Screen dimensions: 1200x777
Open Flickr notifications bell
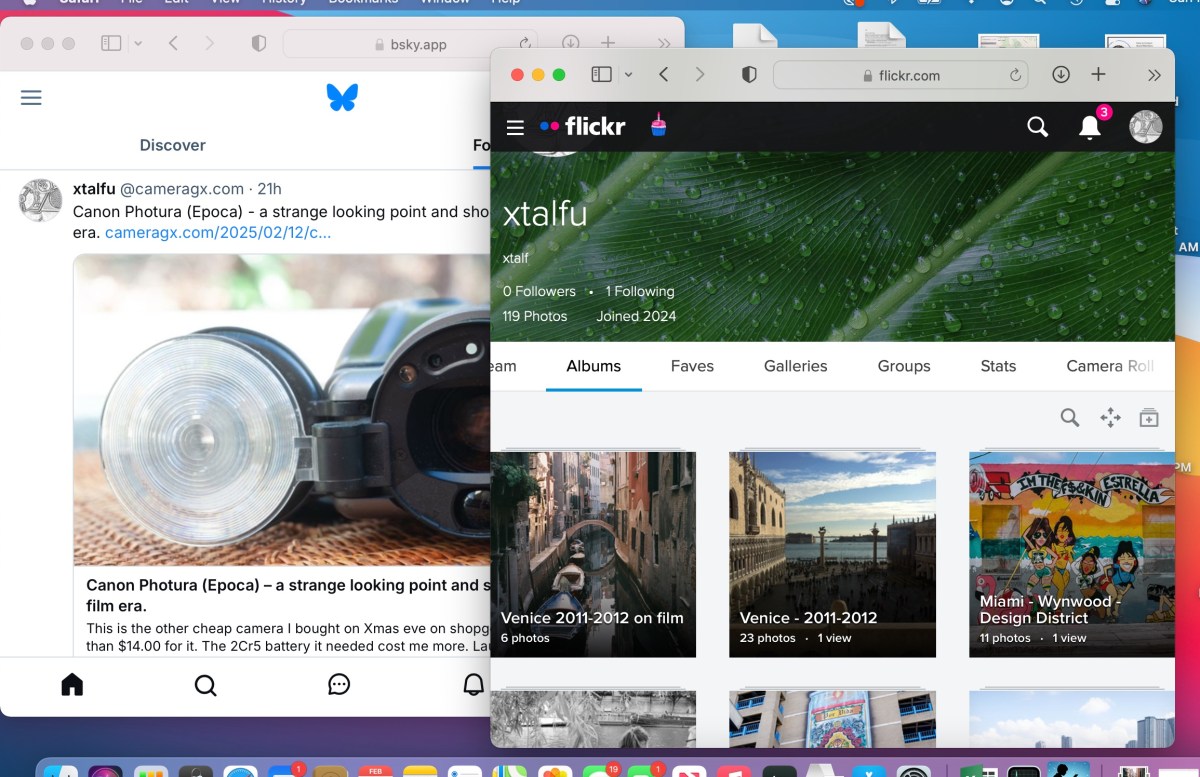click(x=1090, y=127)
